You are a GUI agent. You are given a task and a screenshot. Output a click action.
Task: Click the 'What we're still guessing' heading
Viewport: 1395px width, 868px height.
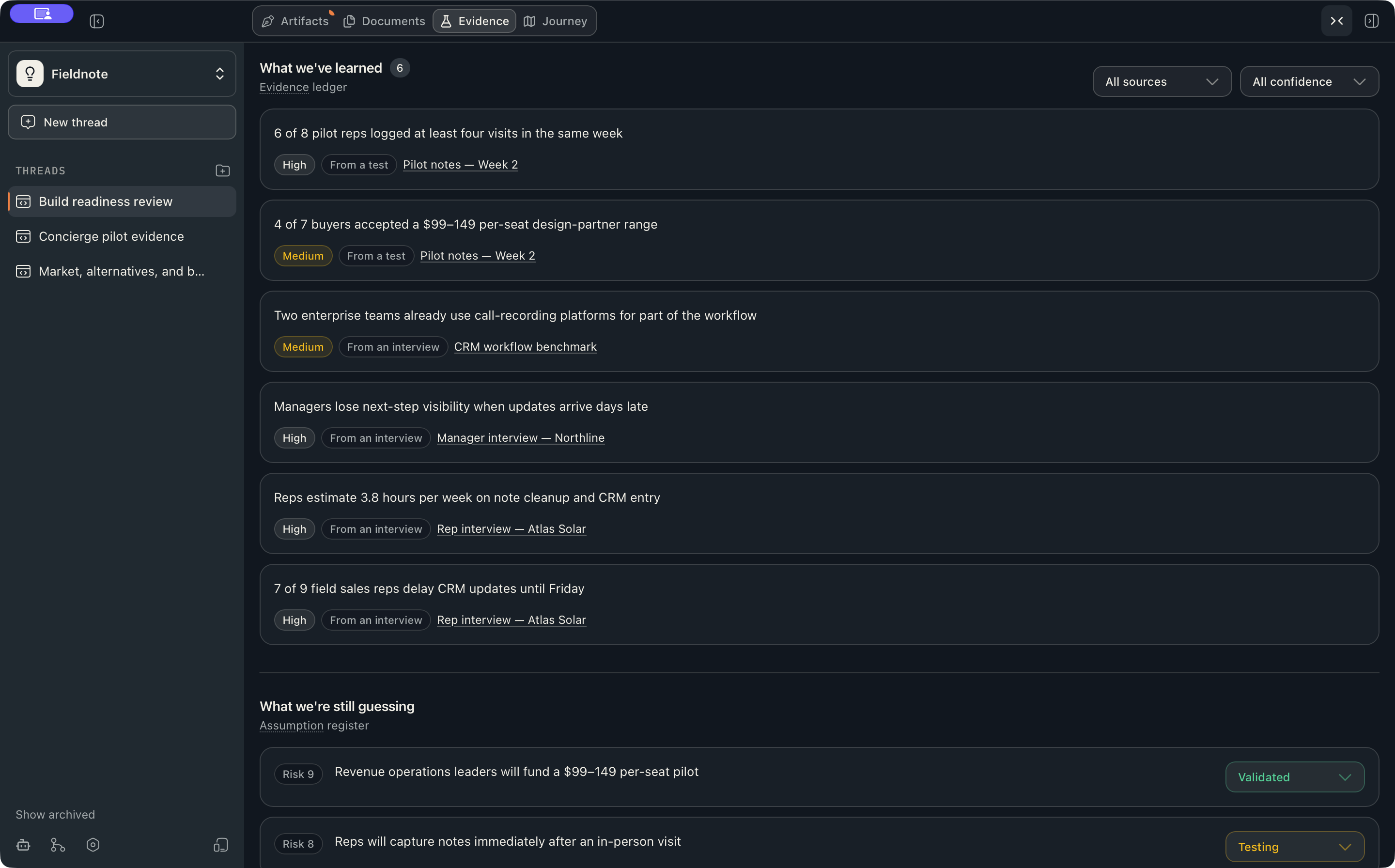pos(337,706)
